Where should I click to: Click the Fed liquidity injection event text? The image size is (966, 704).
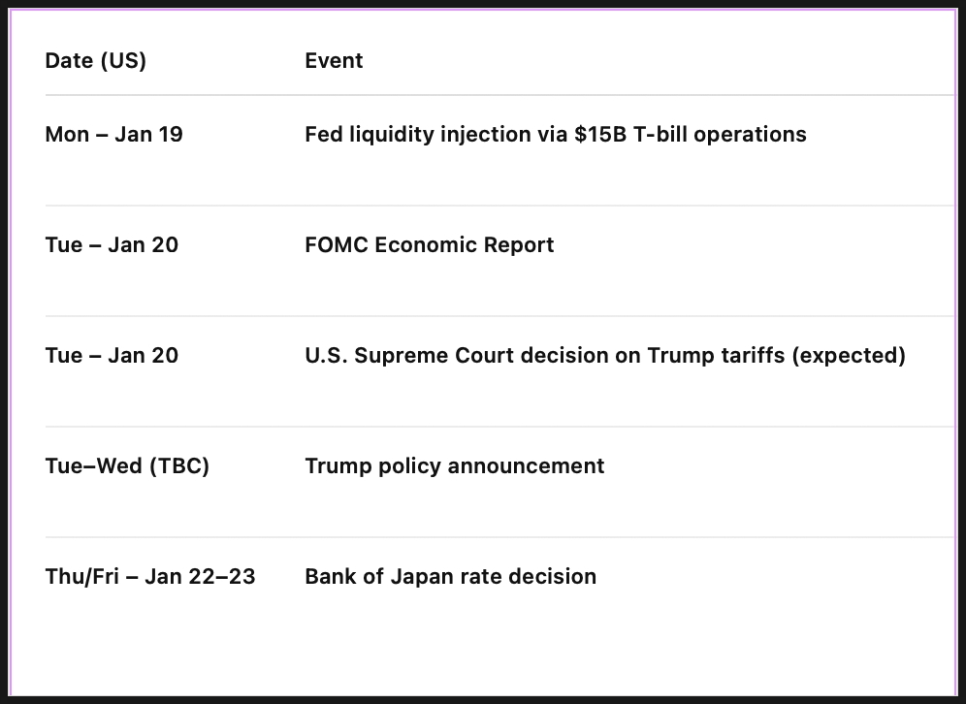(555, 134)
